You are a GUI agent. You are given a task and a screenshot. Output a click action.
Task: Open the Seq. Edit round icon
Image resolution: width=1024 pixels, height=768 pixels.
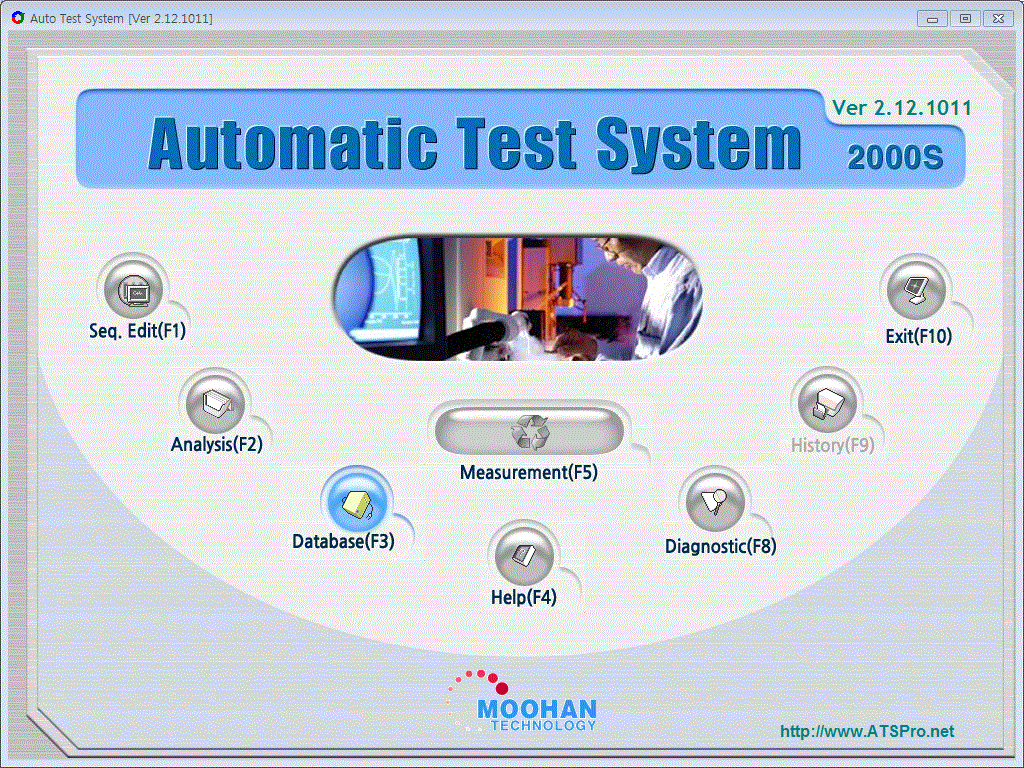click(133, 290)
